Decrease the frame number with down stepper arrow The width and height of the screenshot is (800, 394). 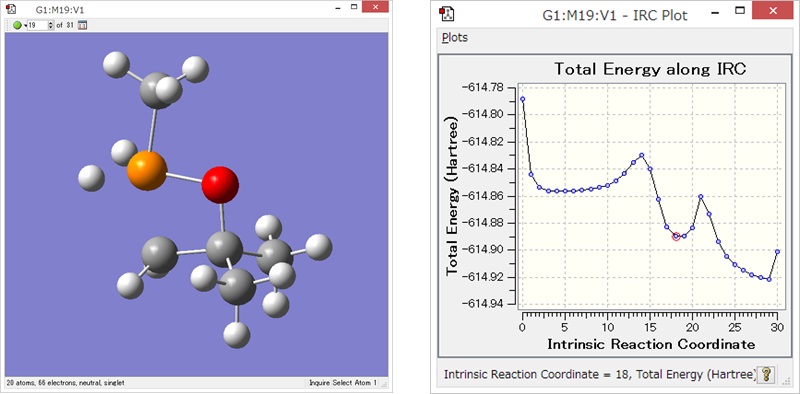[x=51, y=28]
